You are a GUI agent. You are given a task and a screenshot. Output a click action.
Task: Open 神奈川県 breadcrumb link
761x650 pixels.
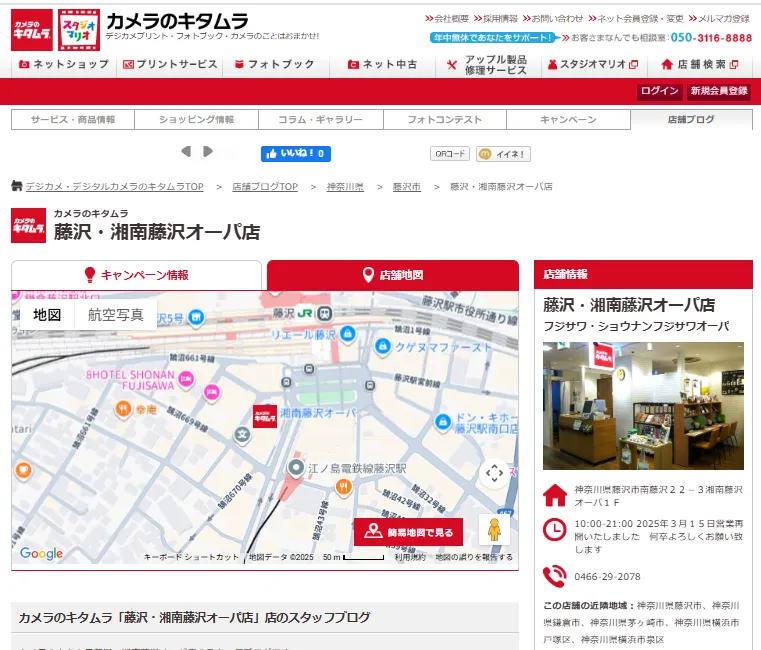[x=345, y=186]
